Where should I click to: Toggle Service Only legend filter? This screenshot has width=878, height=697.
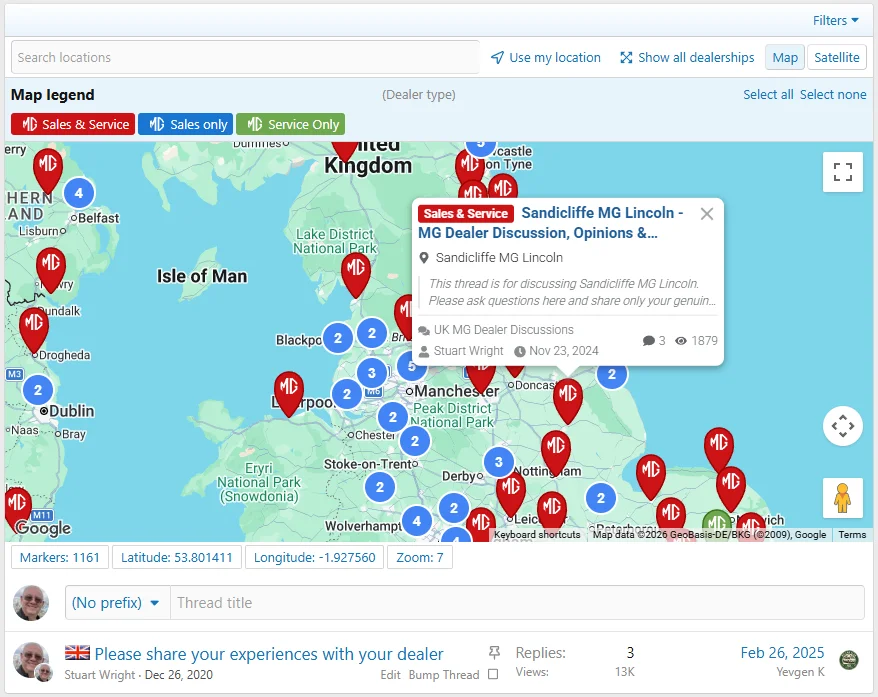[x=290, y=124]
